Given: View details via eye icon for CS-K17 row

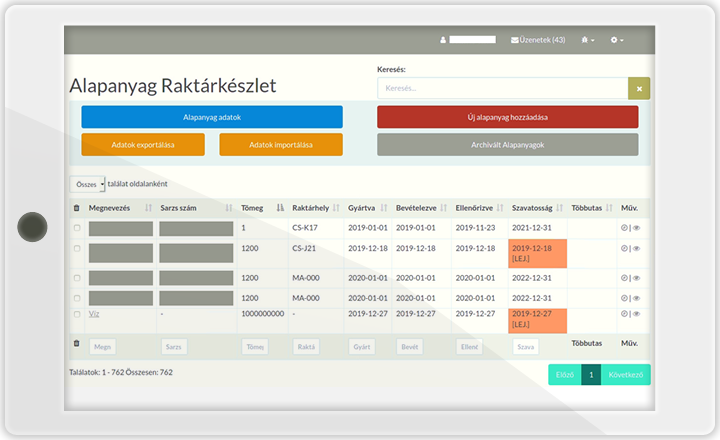Looking at the screenshot, I should click(636, 228).
